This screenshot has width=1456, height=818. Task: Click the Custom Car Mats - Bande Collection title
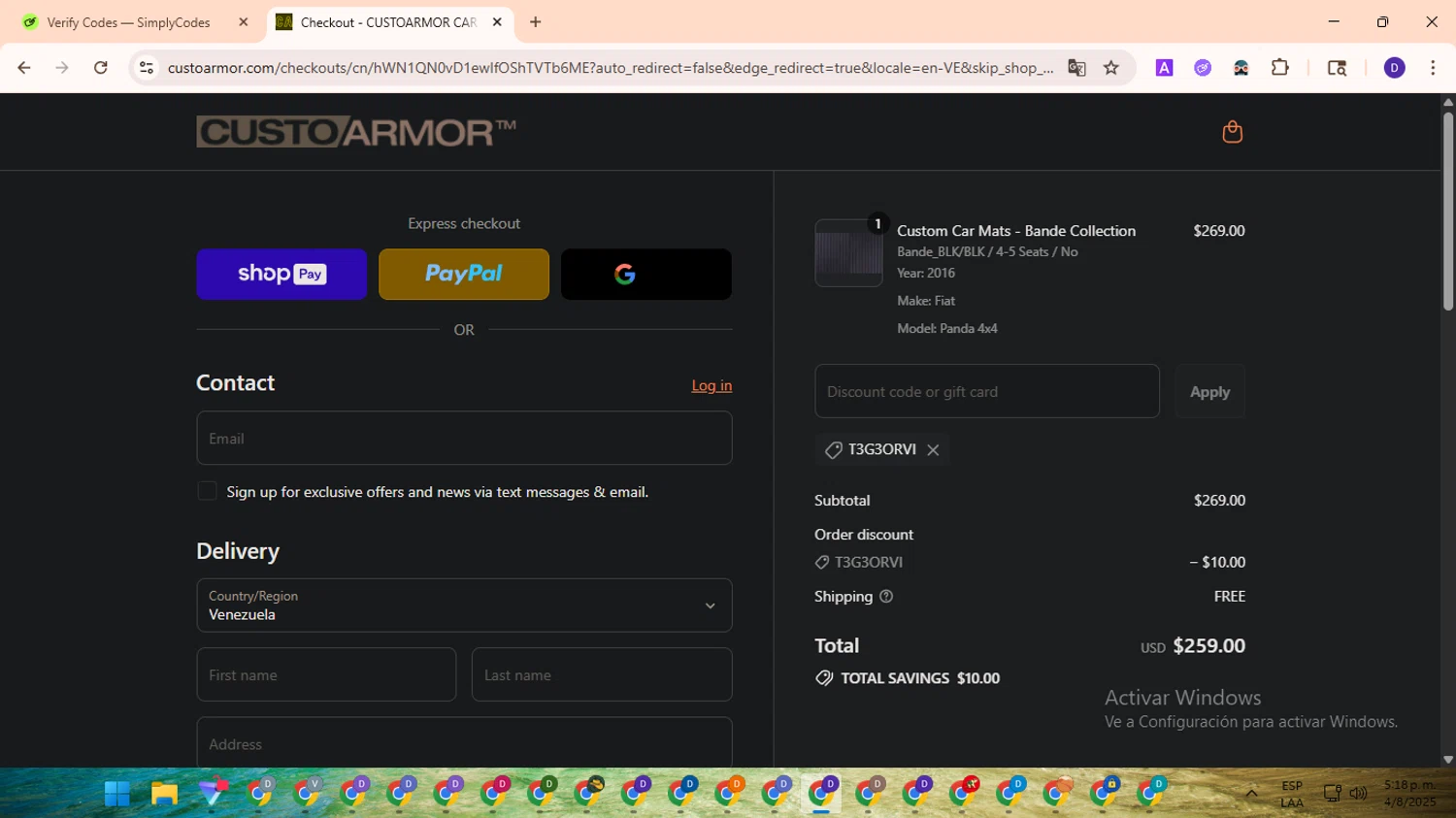pyautogui.click(x=1016, y=231)
